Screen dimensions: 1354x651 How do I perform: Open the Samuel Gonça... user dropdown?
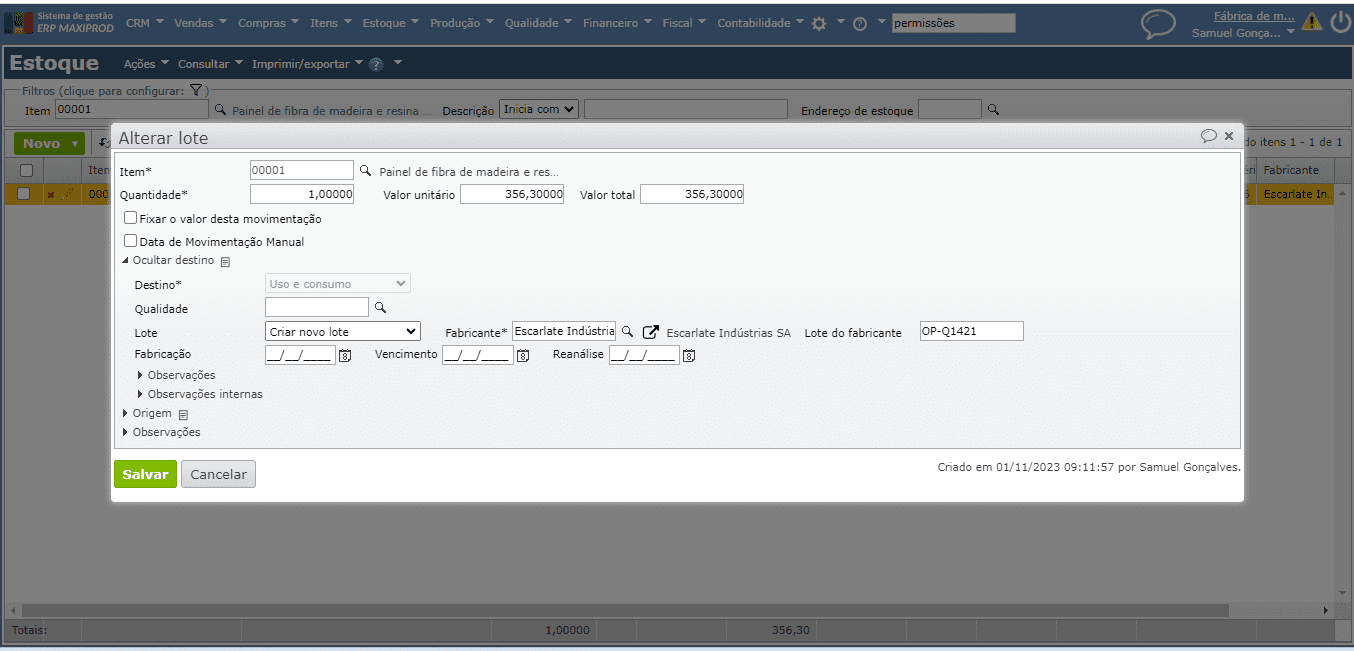tap(1242, 33)
